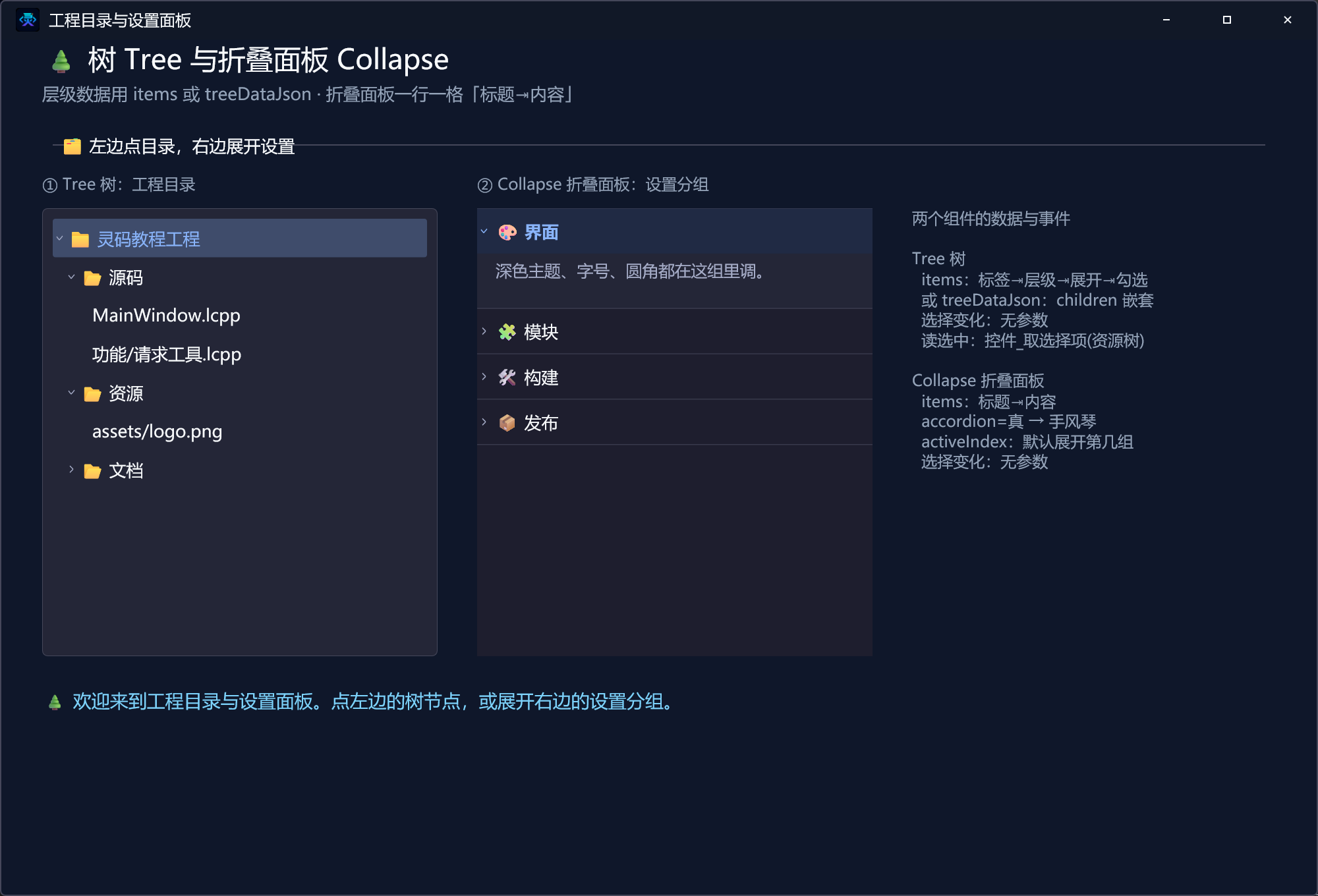Select the 源码 tree label

[x=126, y=278]
